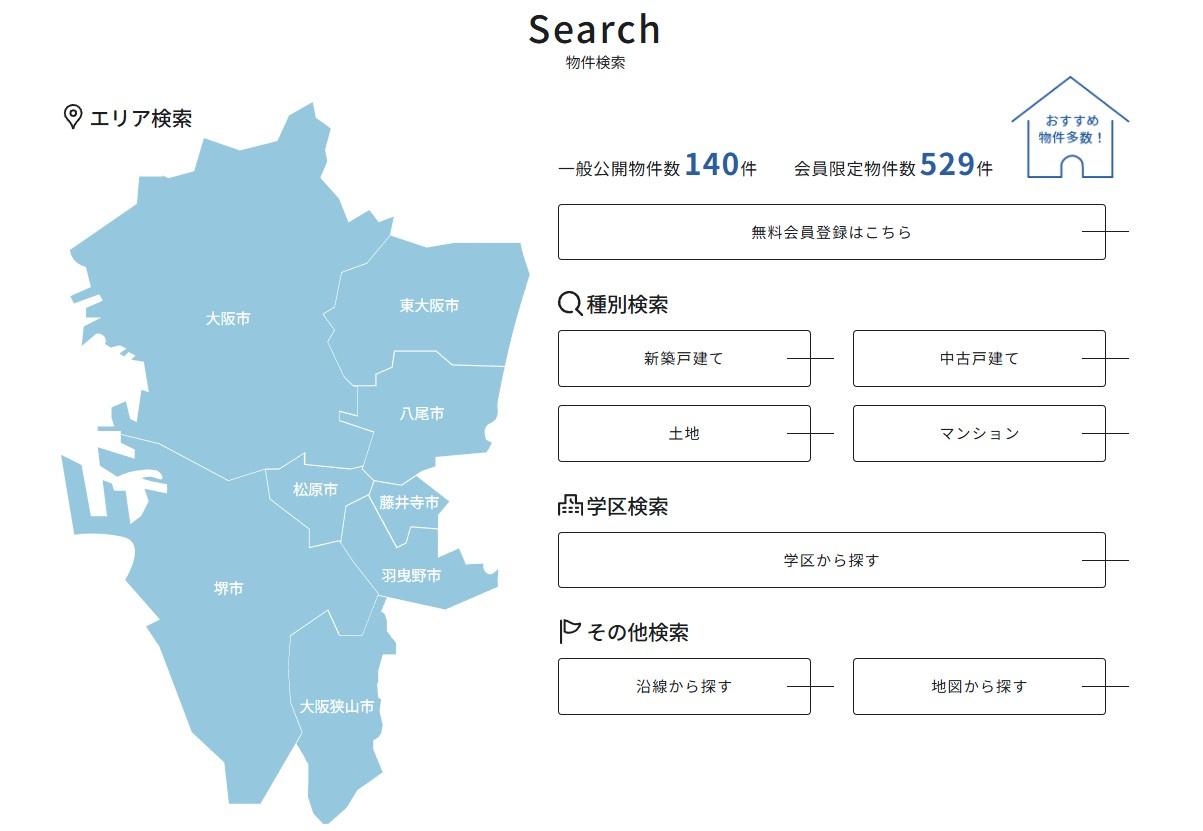
Task: Choose the 中古戸建て search option
Action: click(x=978, y=357)
